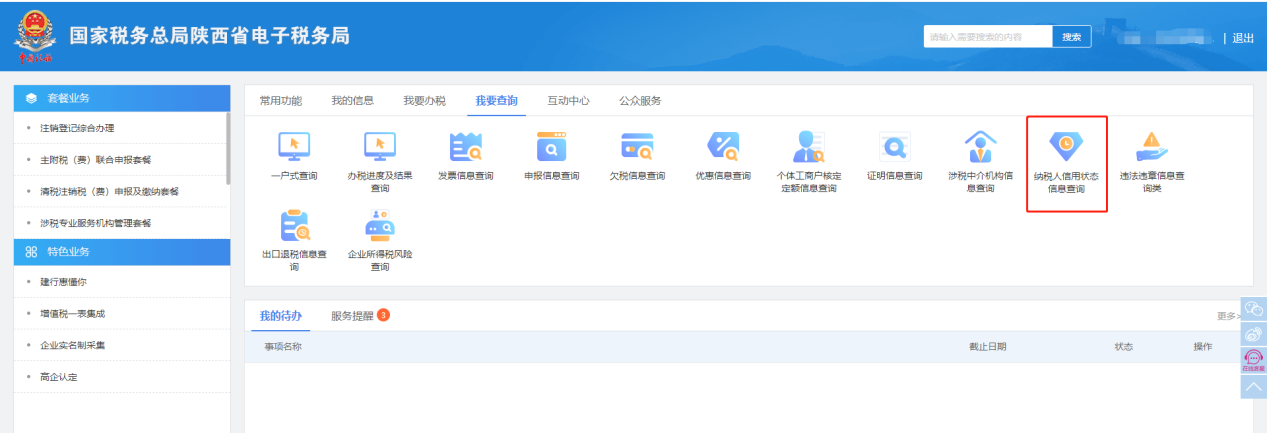This screenshot has height=433, width=1267.
Task: Click the 搜索 button
Action: tap(1071, 37)
